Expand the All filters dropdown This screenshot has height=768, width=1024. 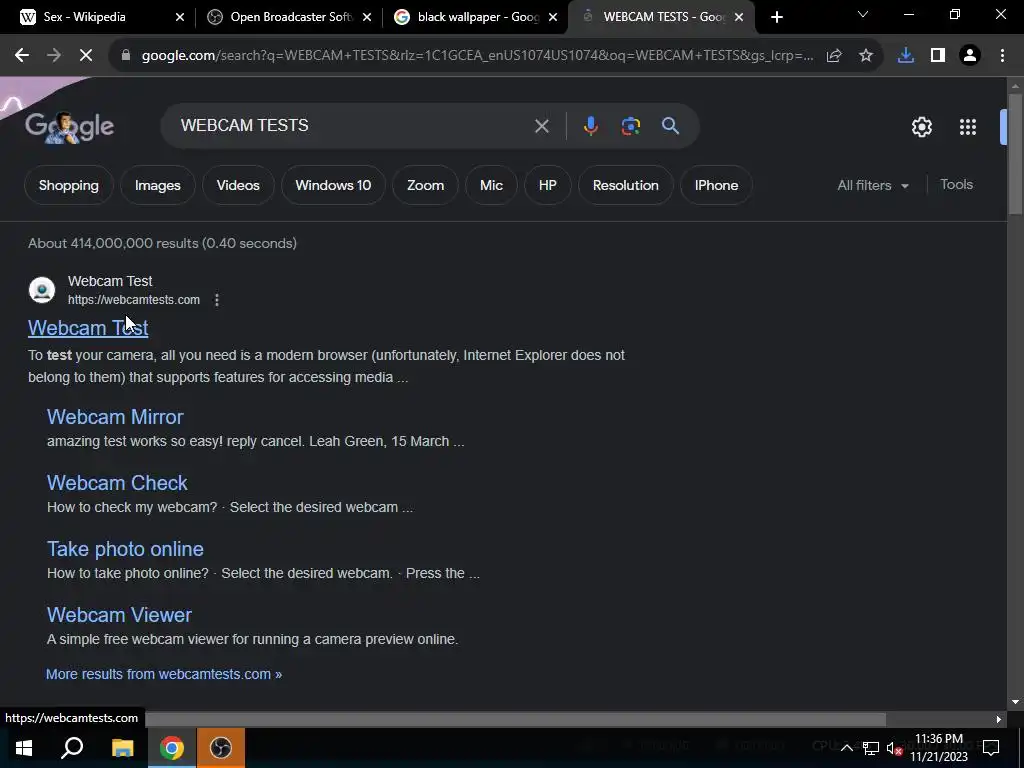(873, 185)
